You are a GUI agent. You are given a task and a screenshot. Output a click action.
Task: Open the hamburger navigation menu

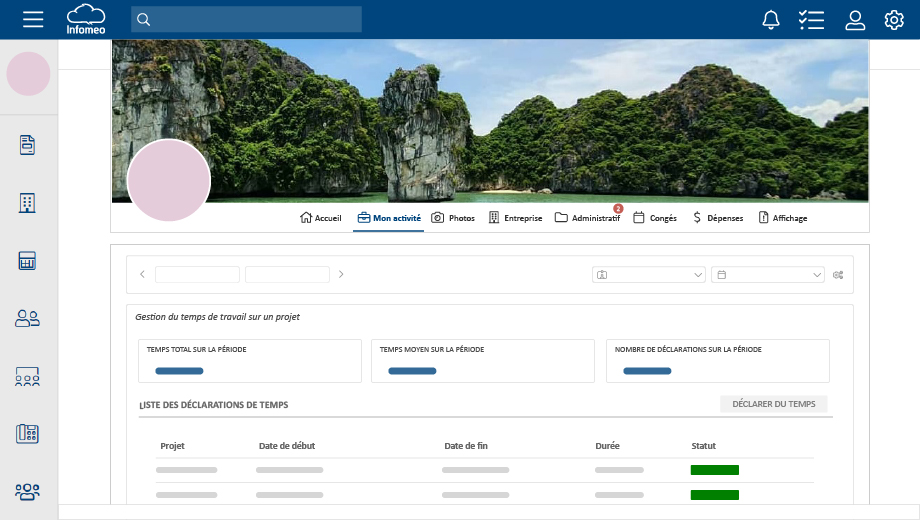coord(33,19)
